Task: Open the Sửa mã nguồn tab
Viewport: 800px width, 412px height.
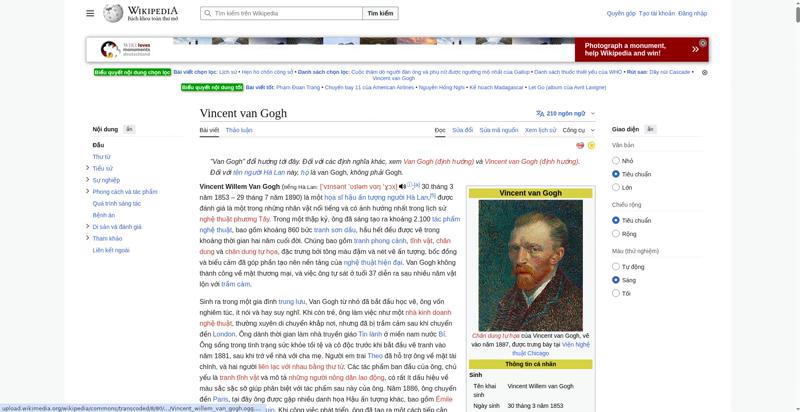Action: click(498, 130)
